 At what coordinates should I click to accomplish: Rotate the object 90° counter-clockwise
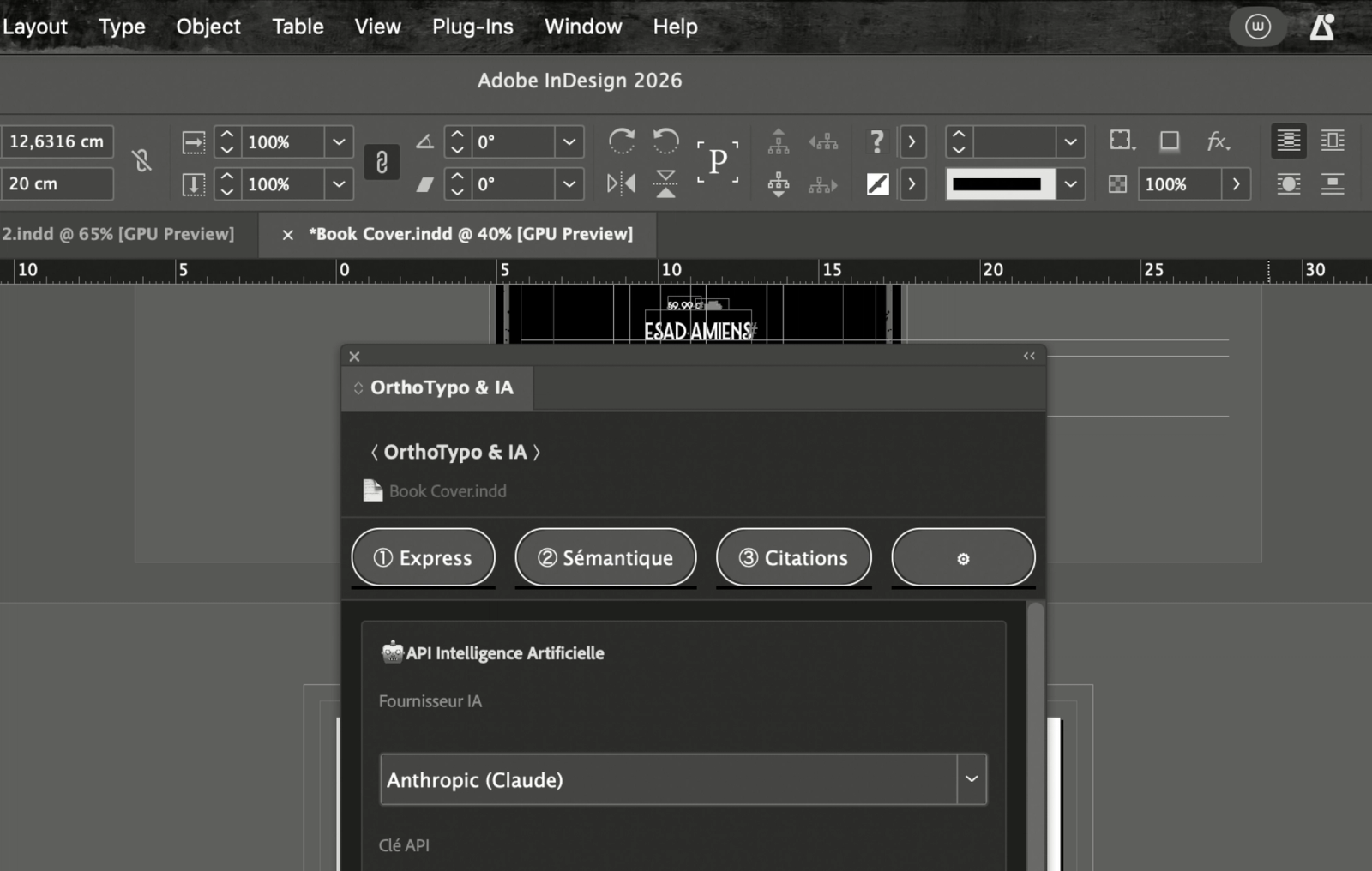pos(665,141)
